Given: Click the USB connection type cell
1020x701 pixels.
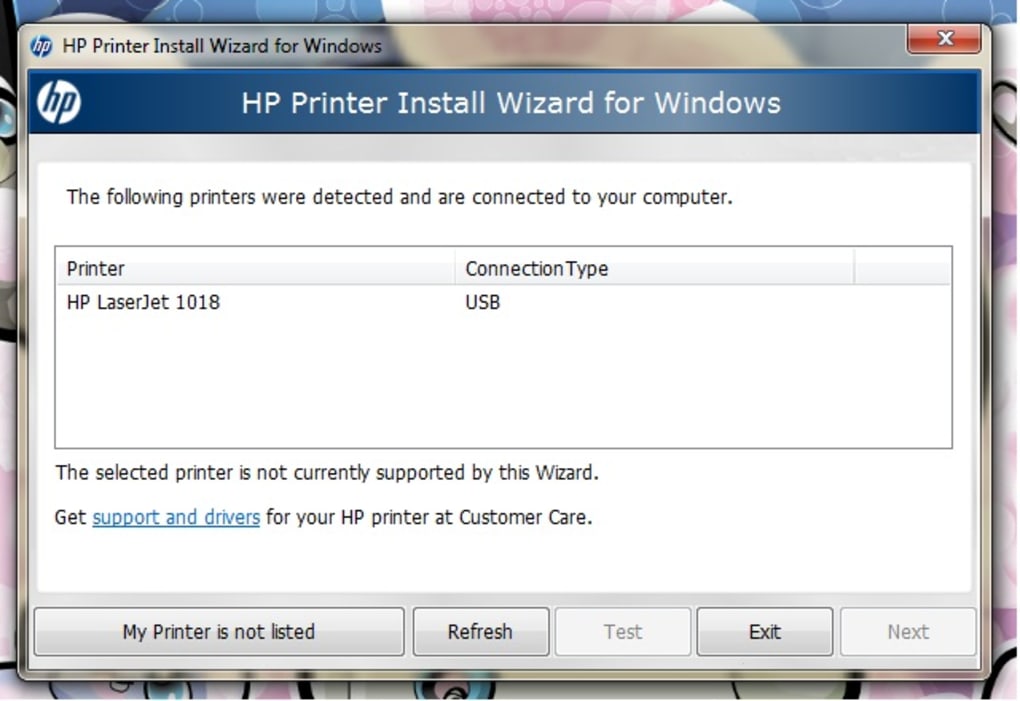Looking at the screenshot, I should [x=484, y=302].
